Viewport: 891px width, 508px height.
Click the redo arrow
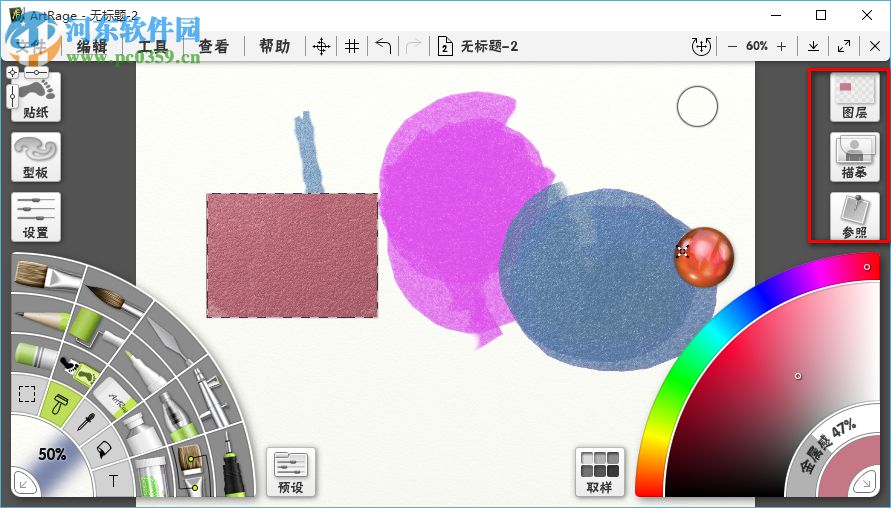click(x=414, y=46)
